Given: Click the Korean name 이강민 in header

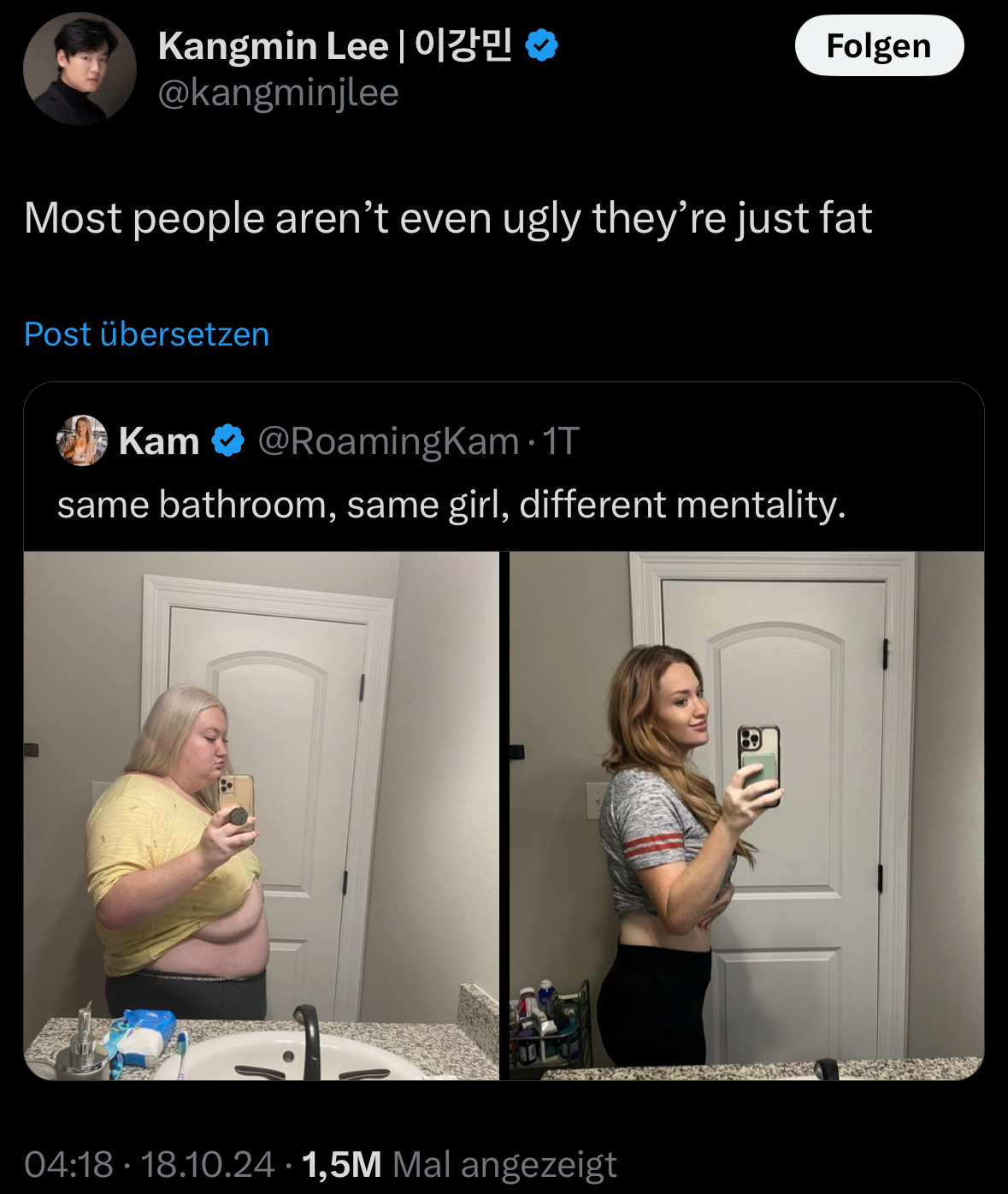Looking at the screenshot, I should pyautogui.click(x=463, y=45).
